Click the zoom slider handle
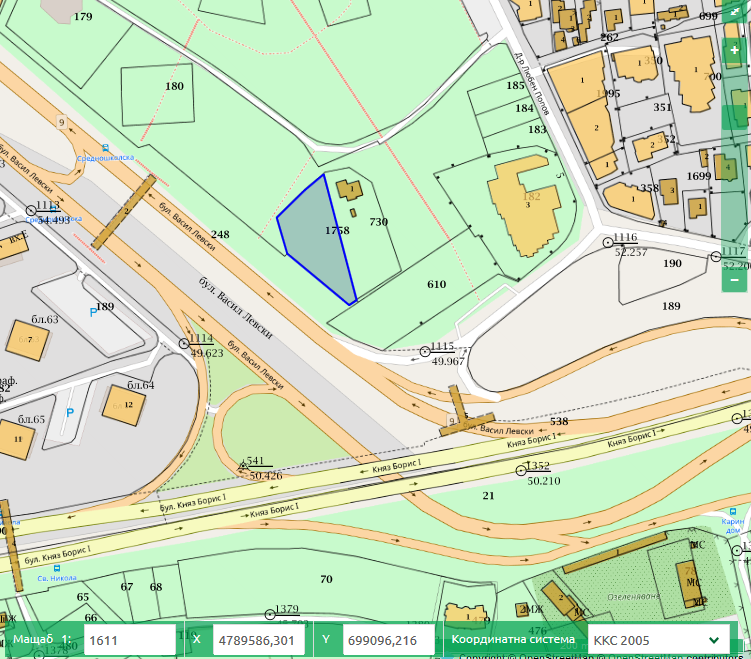 [x=735, y=118]
